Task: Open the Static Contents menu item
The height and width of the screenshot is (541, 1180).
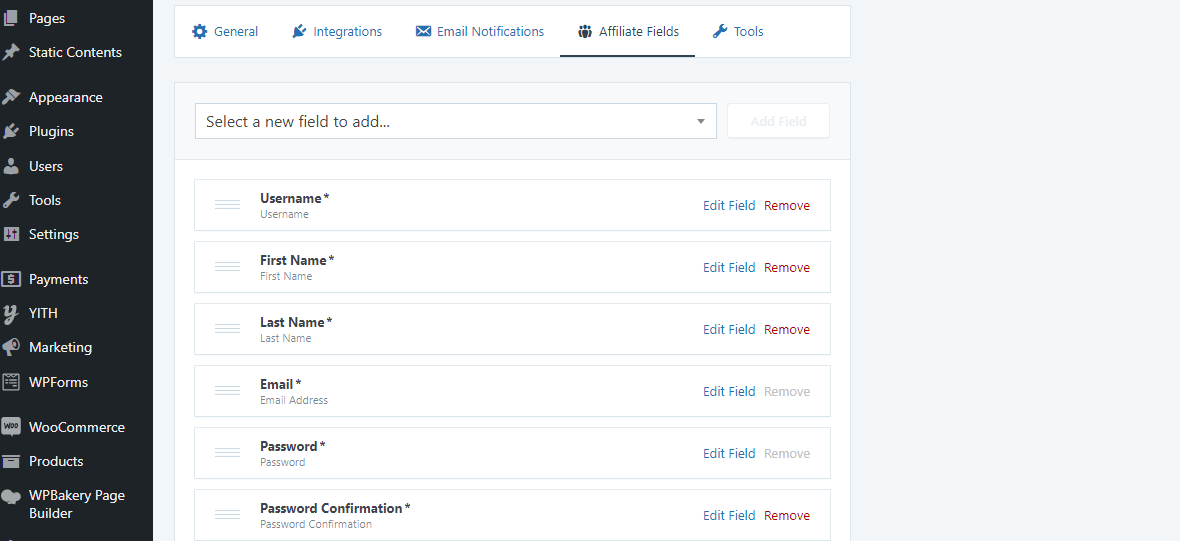Action: 75,52
